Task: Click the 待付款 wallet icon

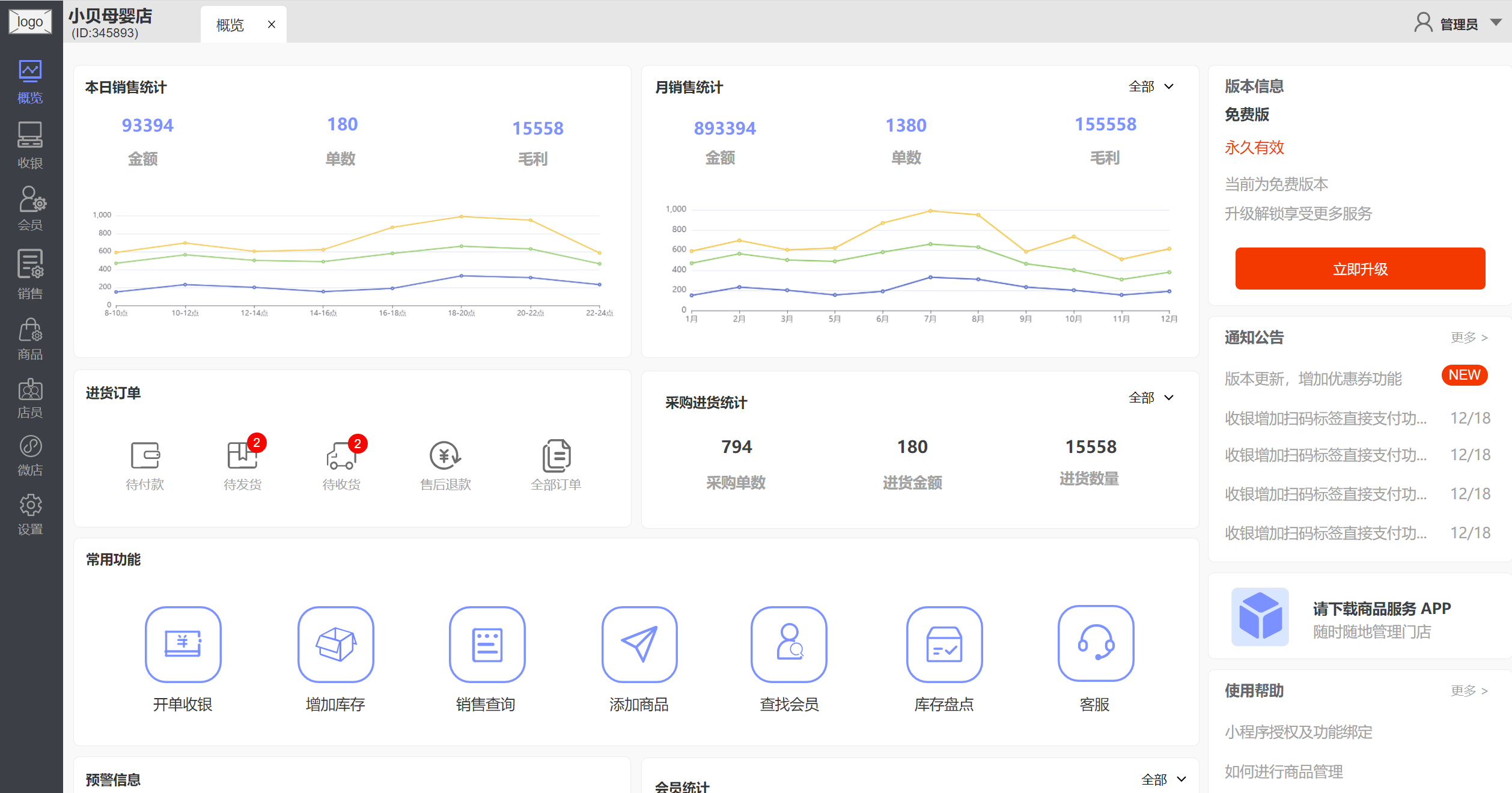Action: click(x=145, y=455)
